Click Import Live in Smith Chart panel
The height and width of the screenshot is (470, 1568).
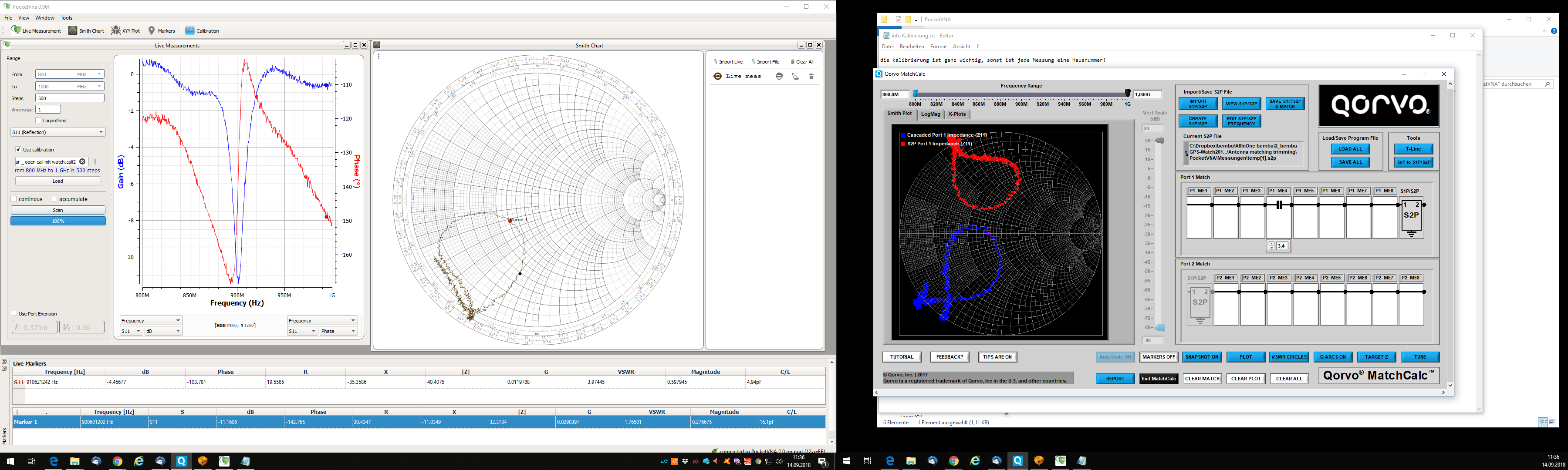(729, 61)
